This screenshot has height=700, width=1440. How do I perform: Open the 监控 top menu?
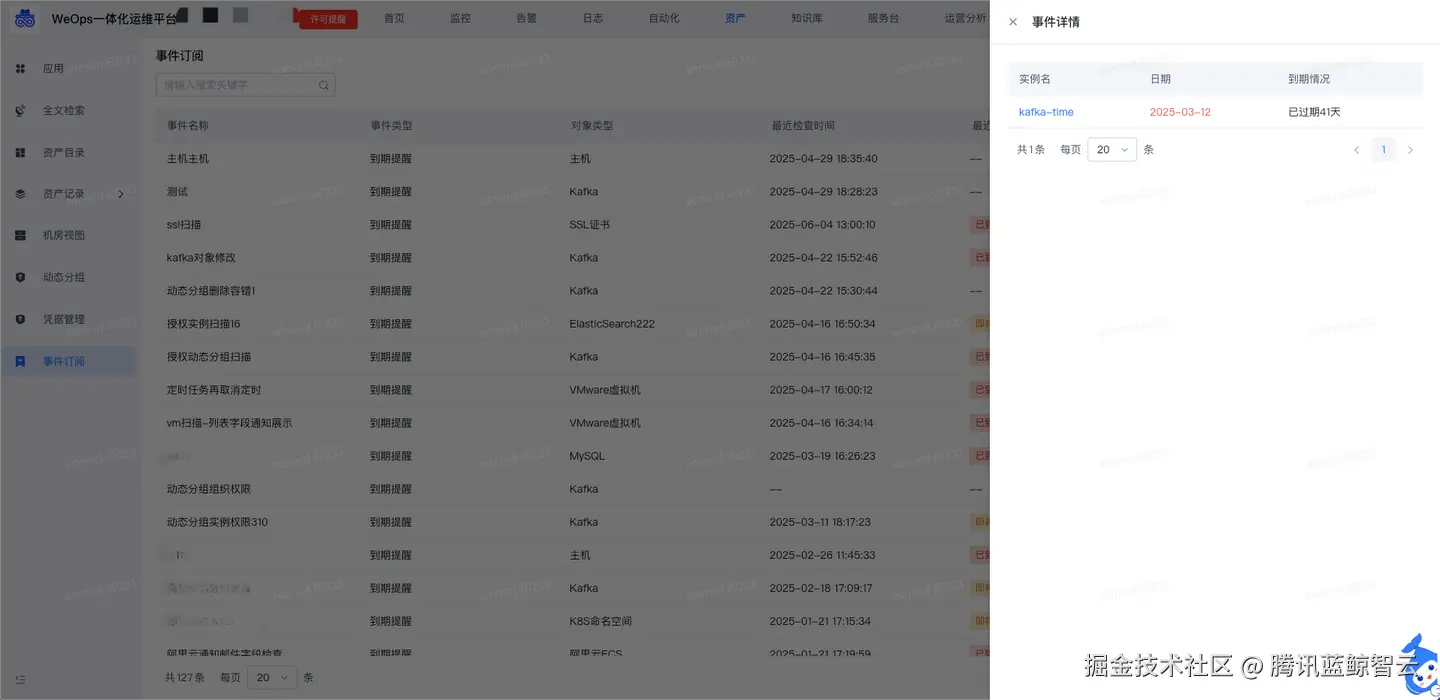(x=460, y=18)
